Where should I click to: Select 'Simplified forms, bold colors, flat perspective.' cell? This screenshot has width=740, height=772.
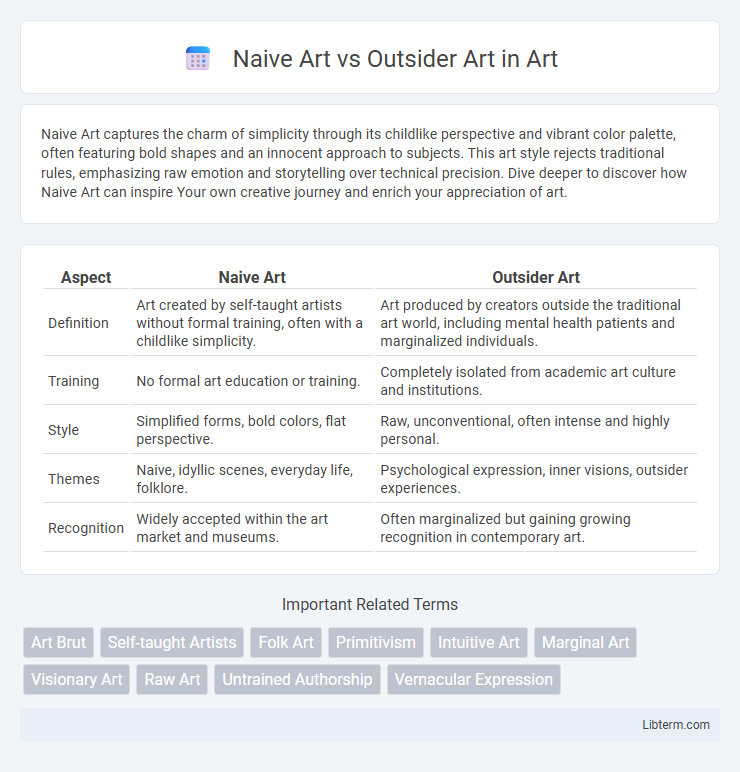[x=252, y=430]
